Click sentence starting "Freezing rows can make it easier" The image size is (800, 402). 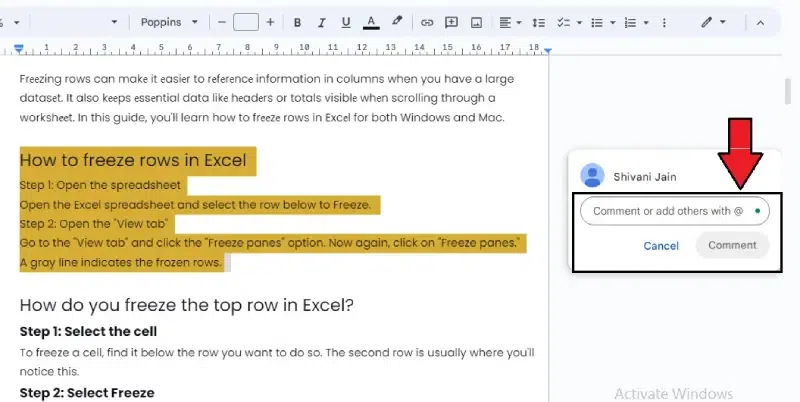click(x=266, y=79)
